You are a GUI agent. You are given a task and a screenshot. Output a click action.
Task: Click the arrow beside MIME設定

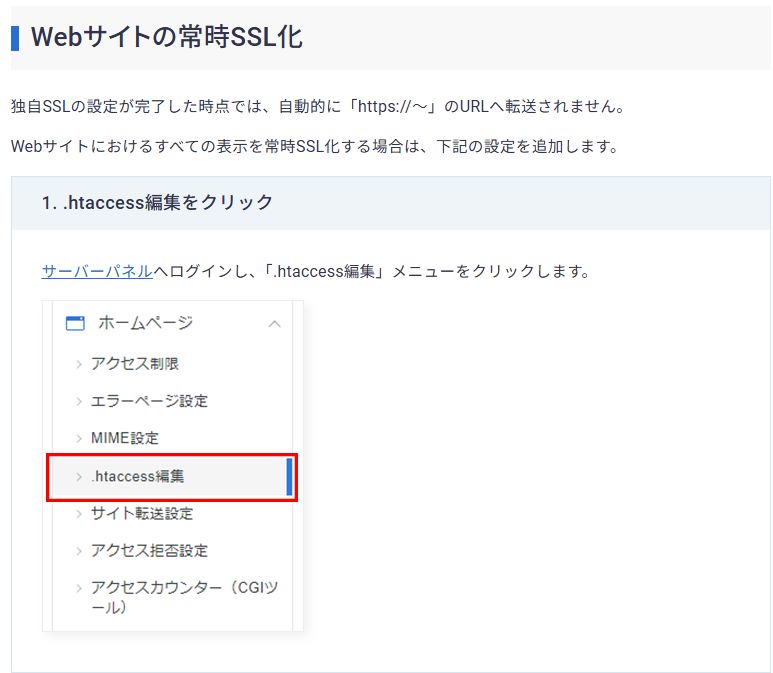coord(79,438)
